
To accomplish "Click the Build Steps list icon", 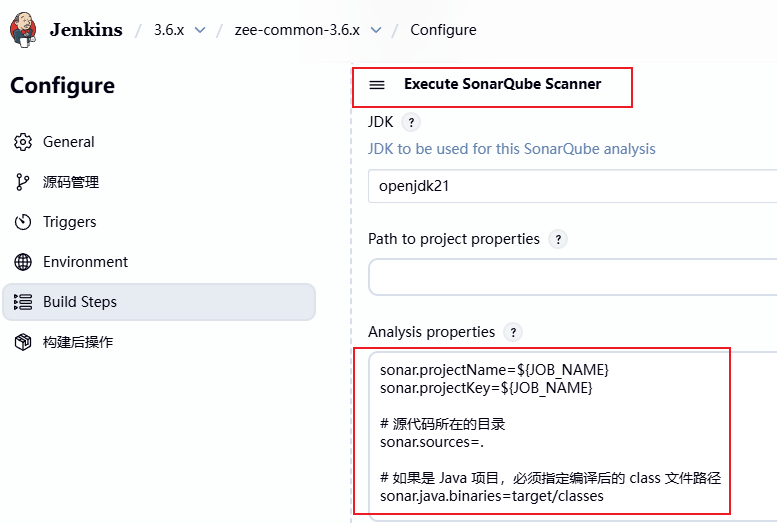I will coord(23,302).
